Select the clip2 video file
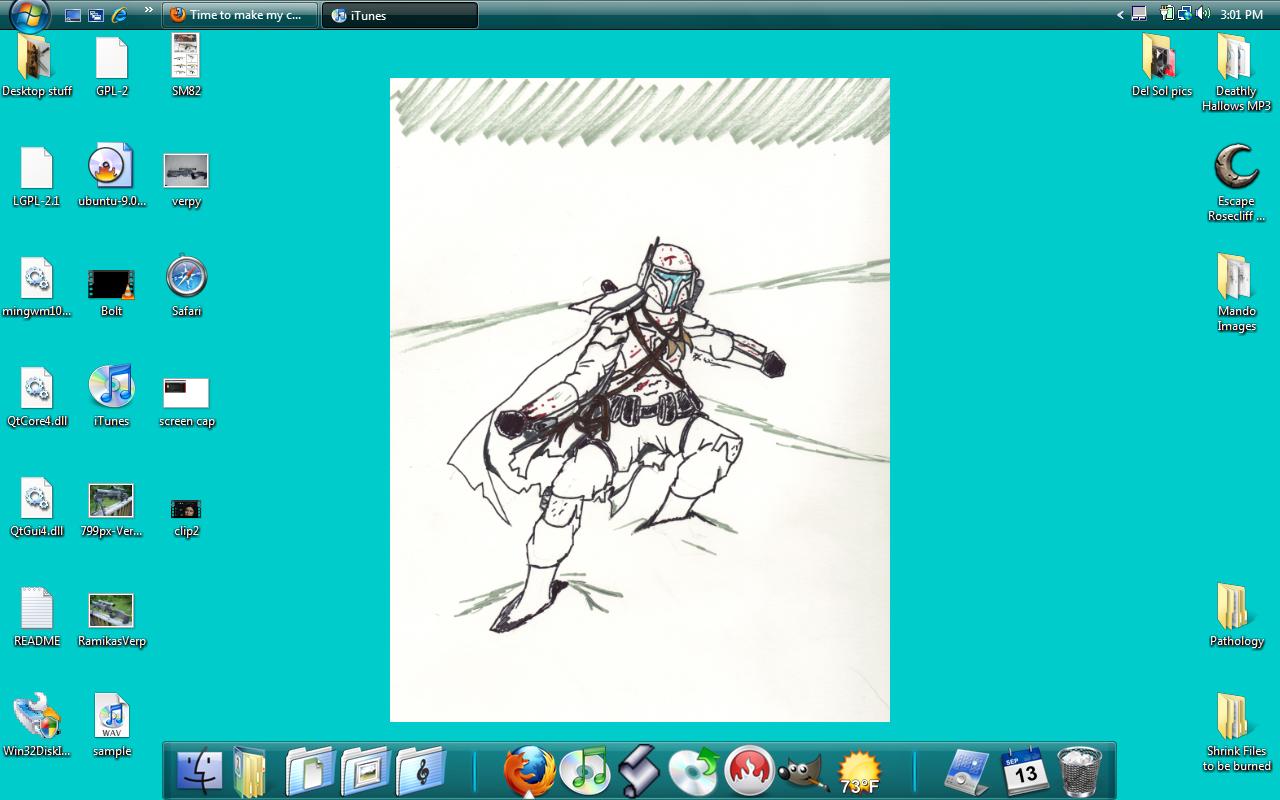Screen dimensions: 1280x800 pos(186,517)
